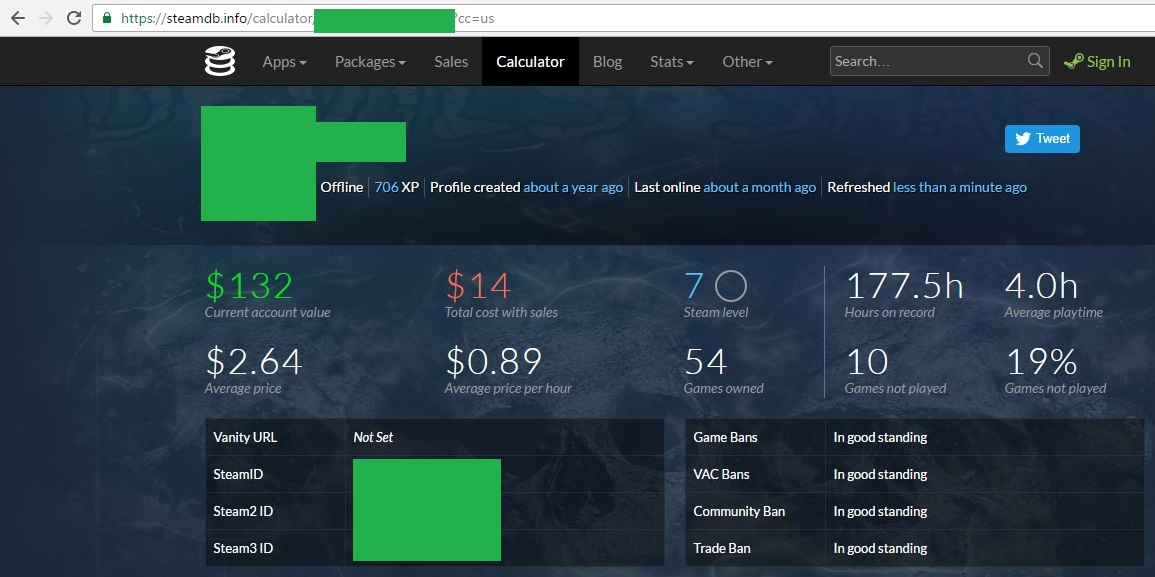Go to the Sales page
The height and width of the screenshot is (577, 1155).
(451, 61)
